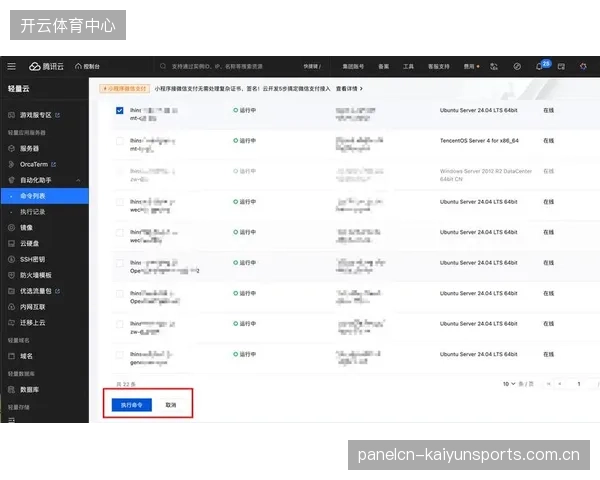Click the 迁移上云 sidebar icon

coord(11,323)
